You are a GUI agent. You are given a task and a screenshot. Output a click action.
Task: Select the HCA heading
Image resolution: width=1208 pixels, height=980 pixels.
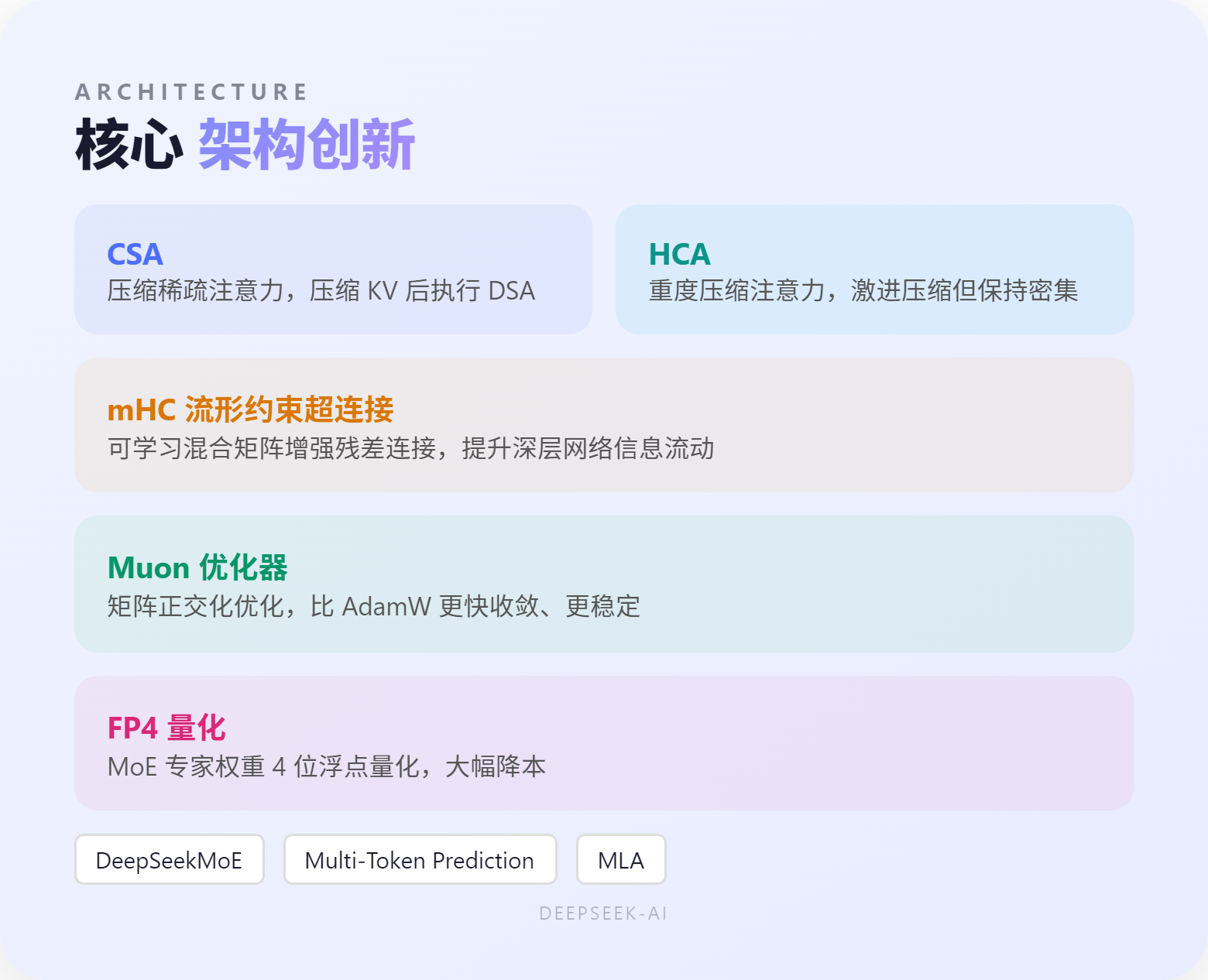click(x=679, y=254)
